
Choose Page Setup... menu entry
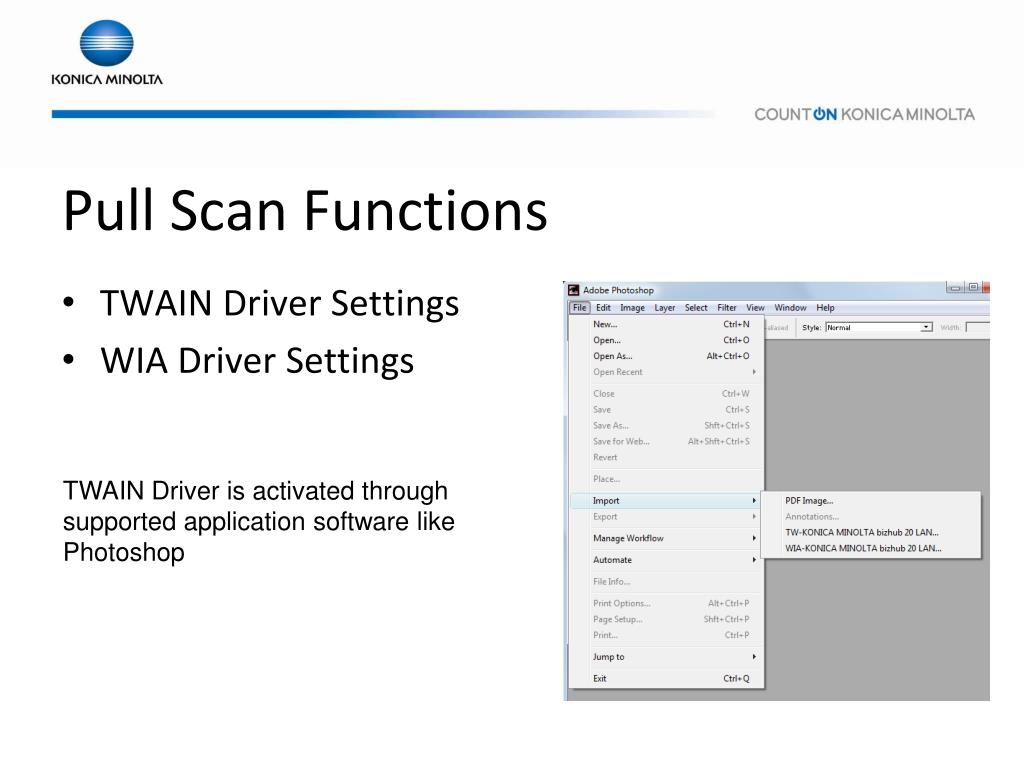667,619
